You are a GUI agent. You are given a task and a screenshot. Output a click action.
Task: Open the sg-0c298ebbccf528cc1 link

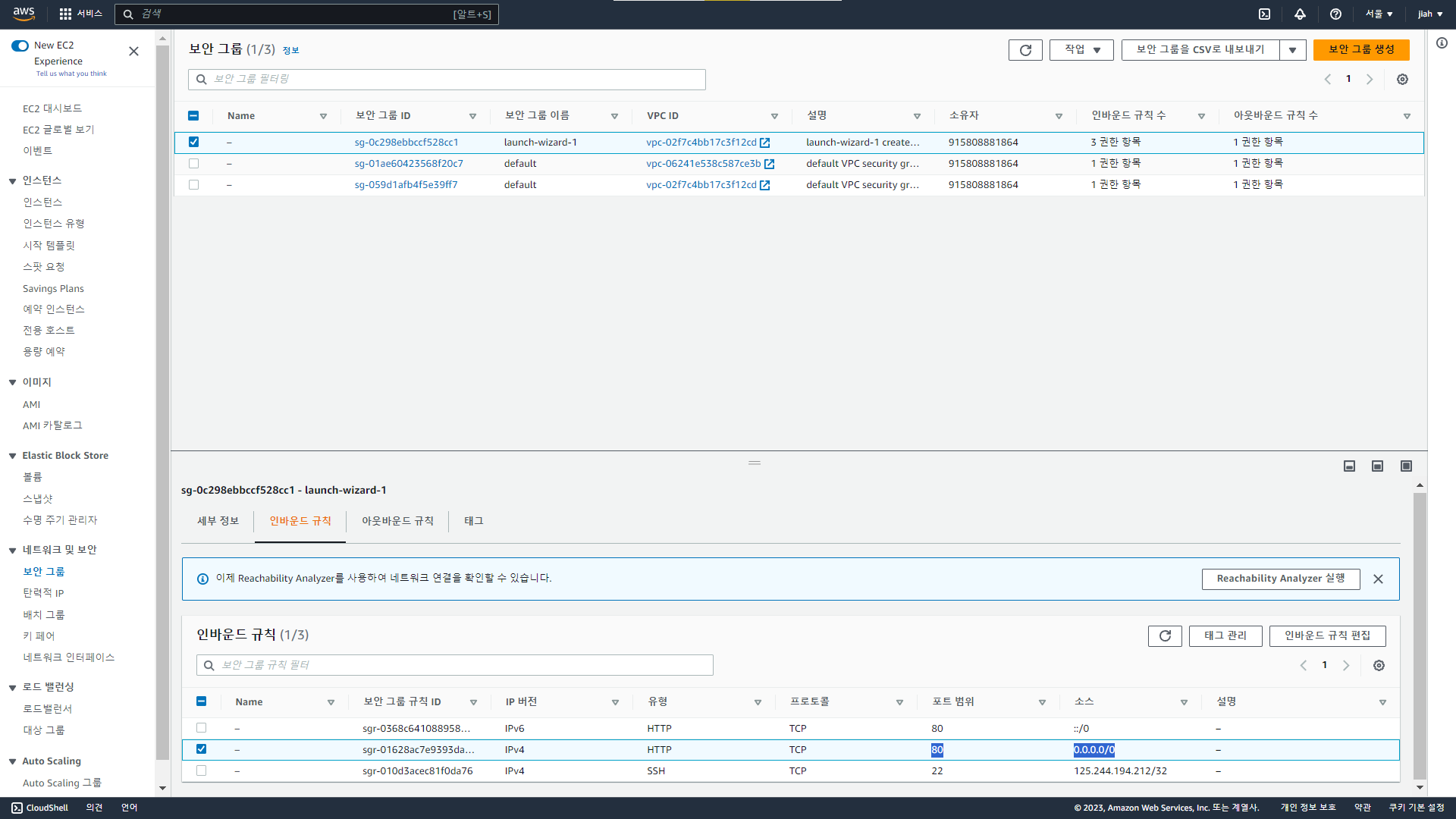pyautogui.click(x=406, y=143)
